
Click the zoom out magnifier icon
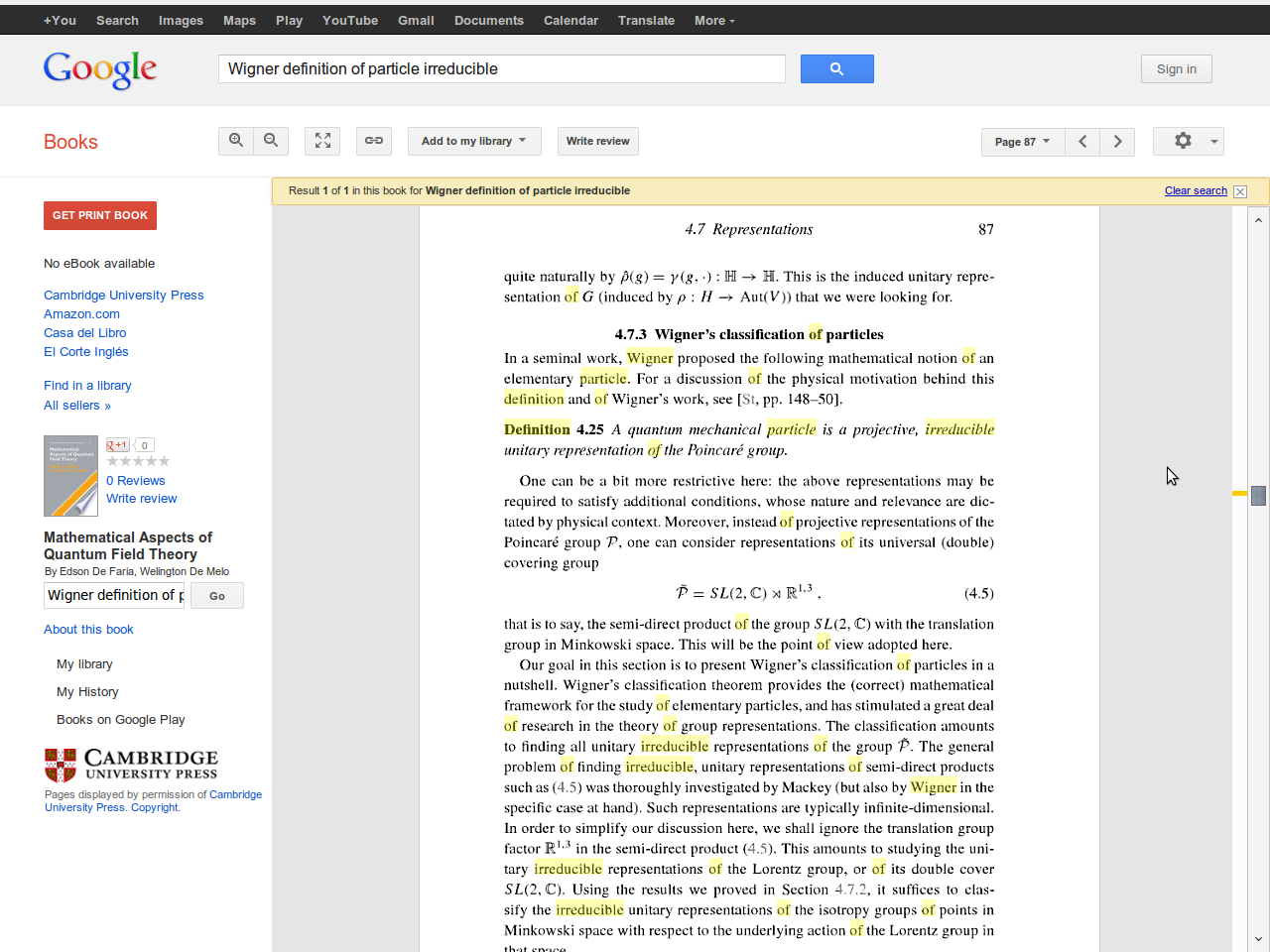point(271,141)
